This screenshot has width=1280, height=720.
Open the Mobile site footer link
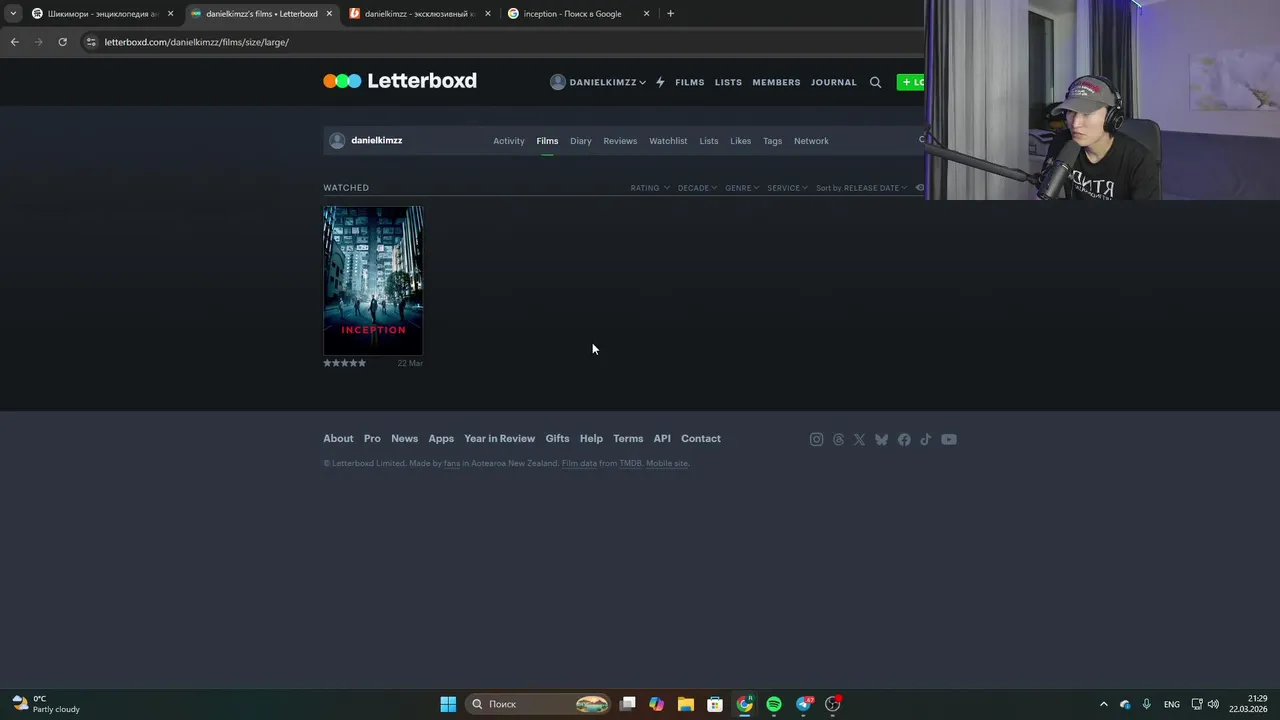click(667, 464)
